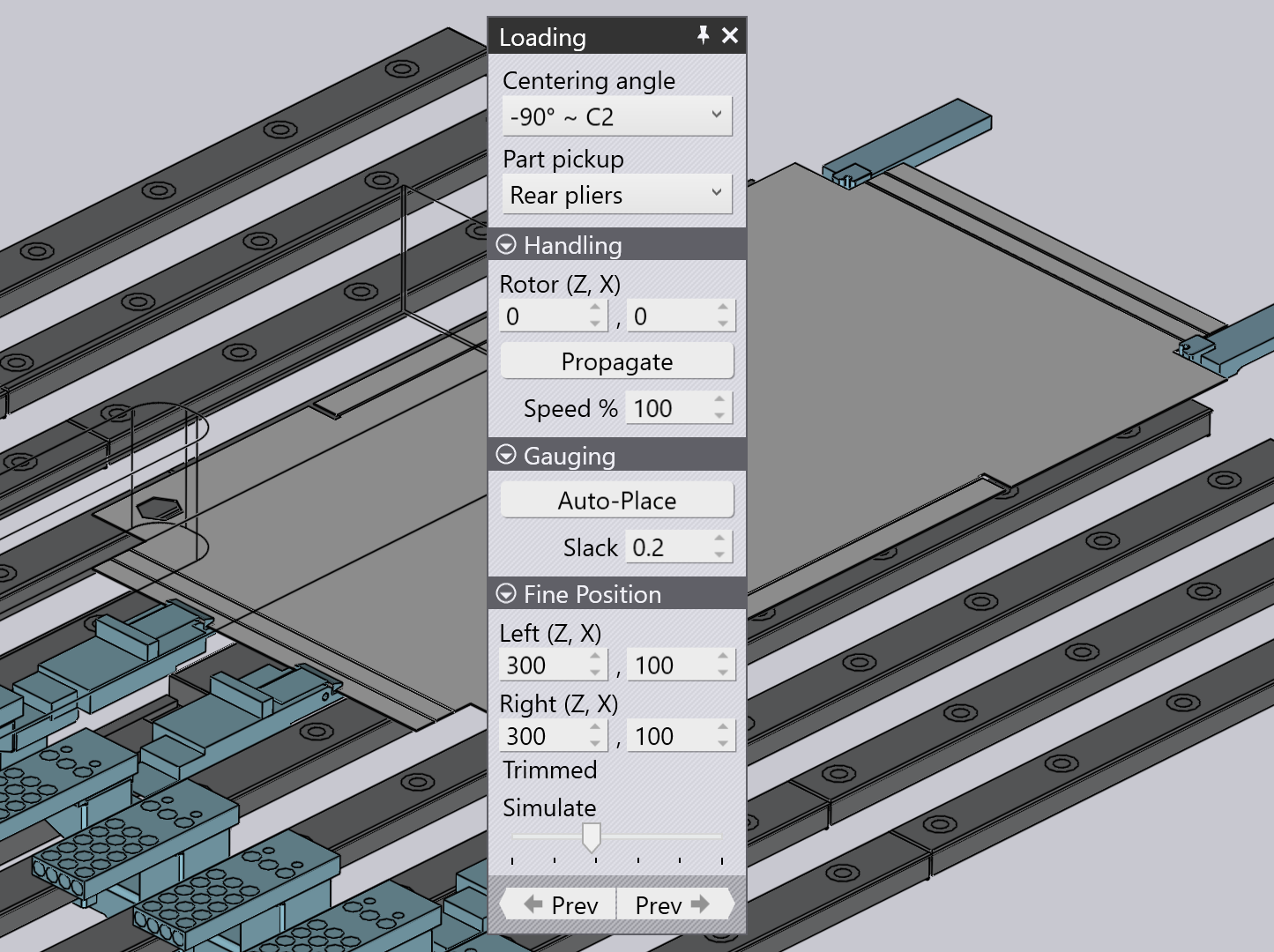
Task: Decrease the Right Z value
Action: 595,743
